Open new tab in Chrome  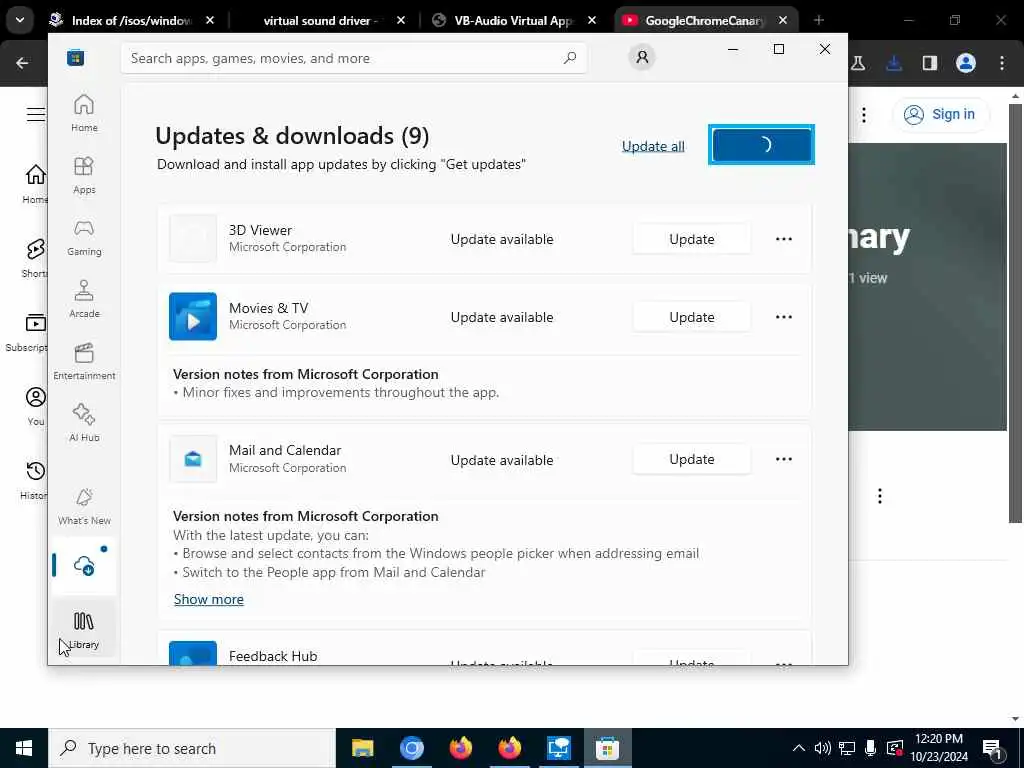tap(819, 20)
